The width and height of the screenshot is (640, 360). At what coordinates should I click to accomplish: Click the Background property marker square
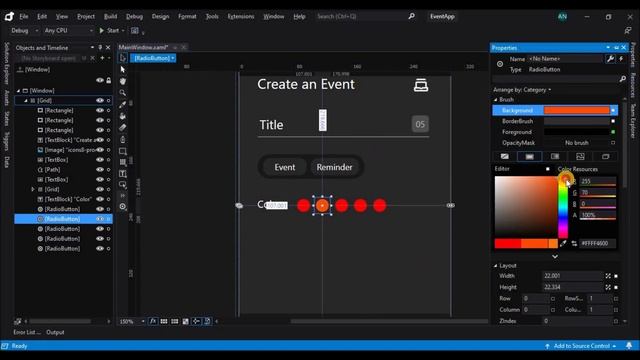coord(613,111)
